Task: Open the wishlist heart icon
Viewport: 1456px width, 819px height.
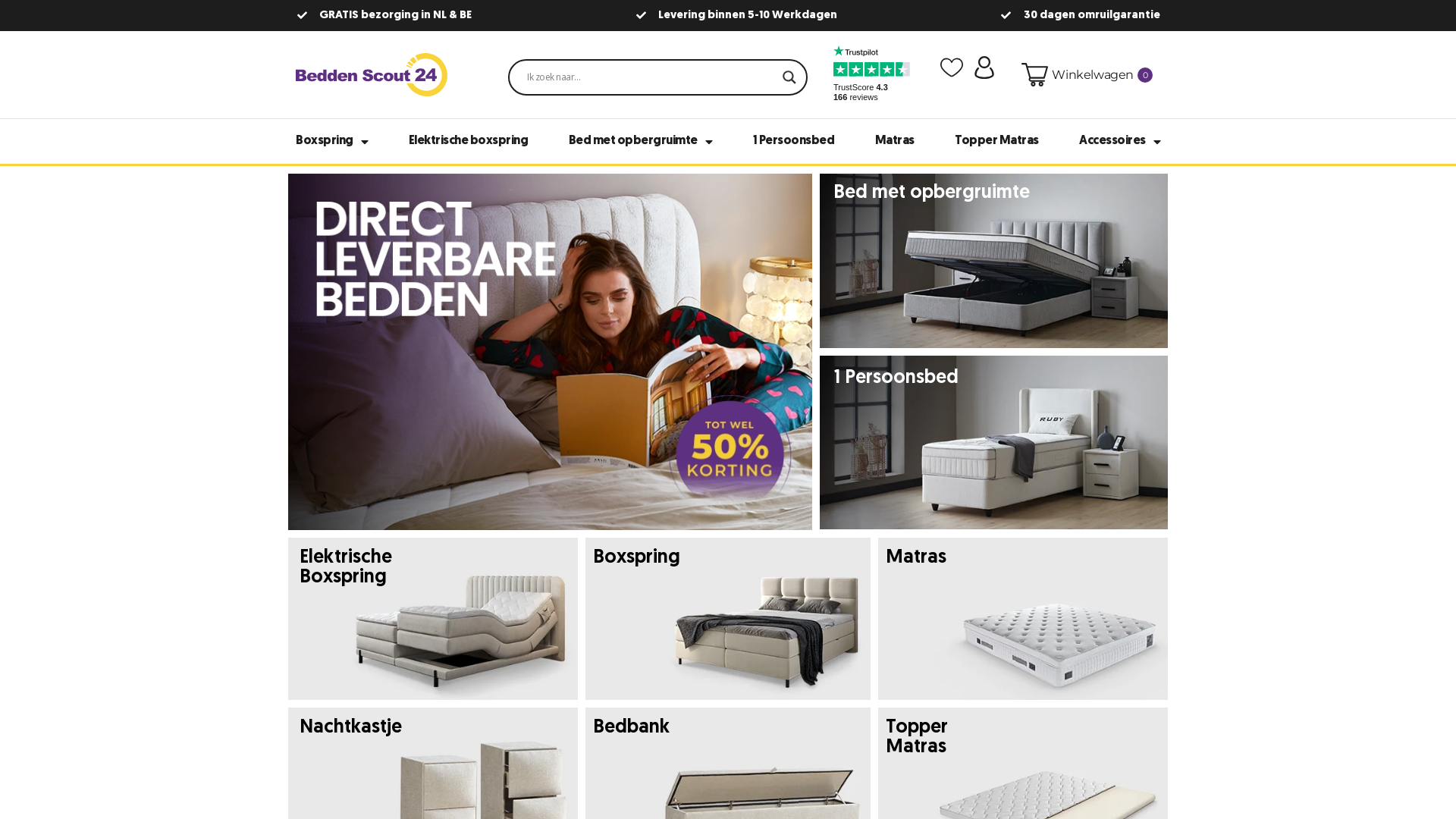Action: [x=952, y=67]
